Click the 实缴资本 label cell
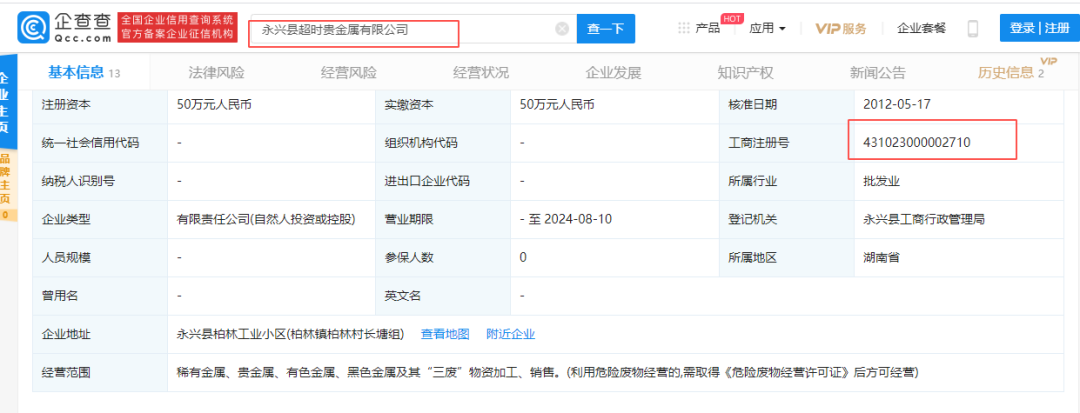Viewport: 1080px width, 413px height. pos(443,105)
